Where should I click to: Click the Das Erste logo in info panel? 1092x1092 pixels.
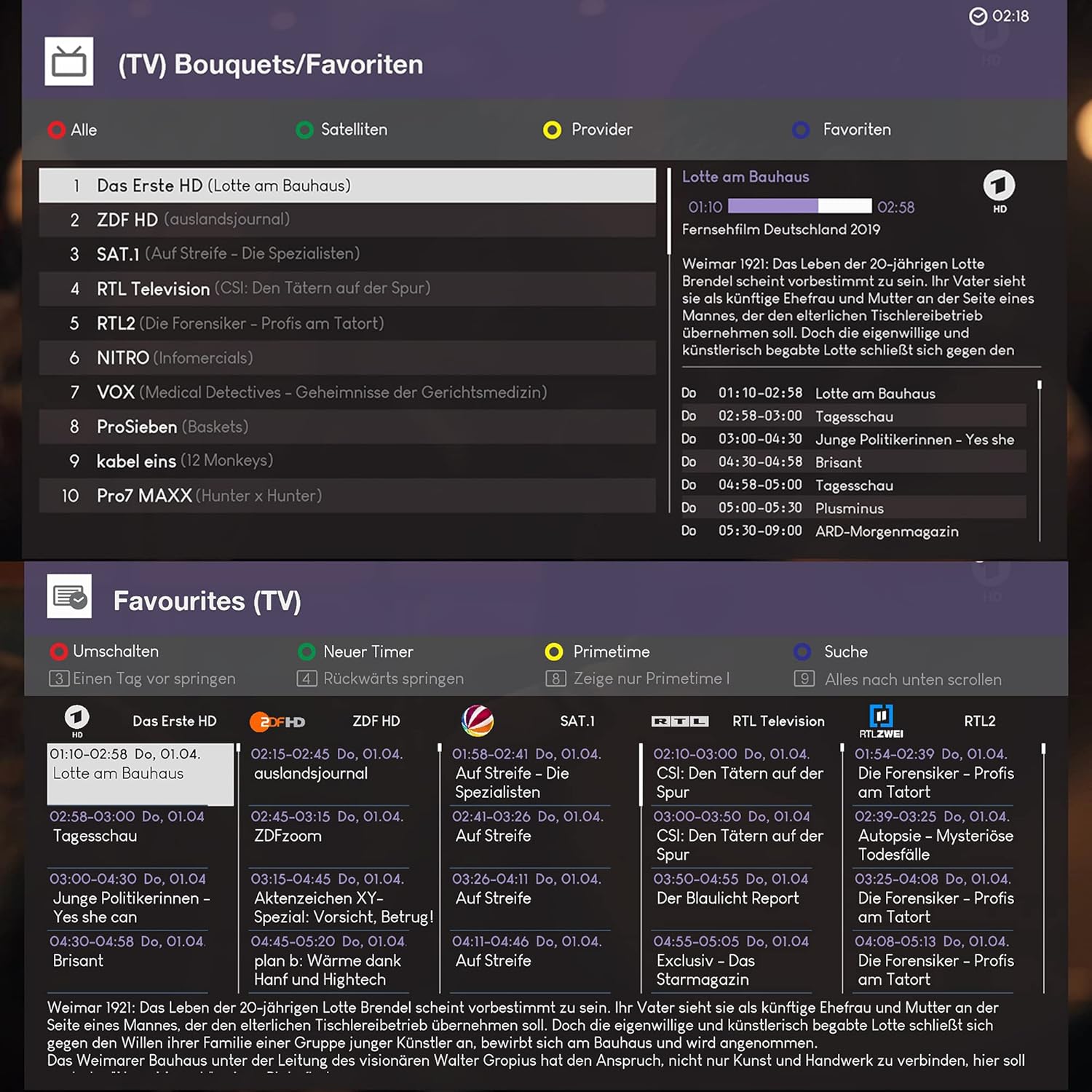pos(999,189)
